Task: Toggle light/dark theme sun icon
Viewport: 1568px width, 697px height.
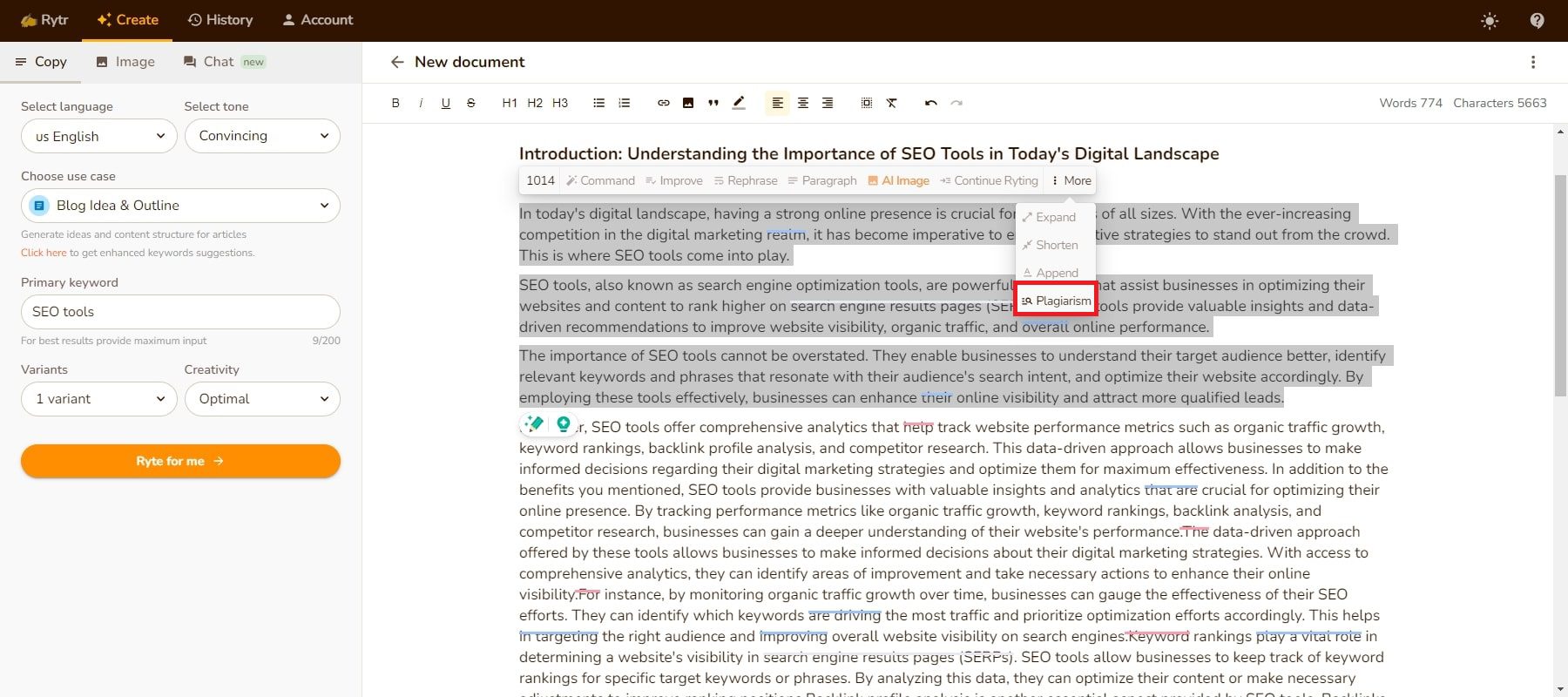Action: pos(1490,21)
